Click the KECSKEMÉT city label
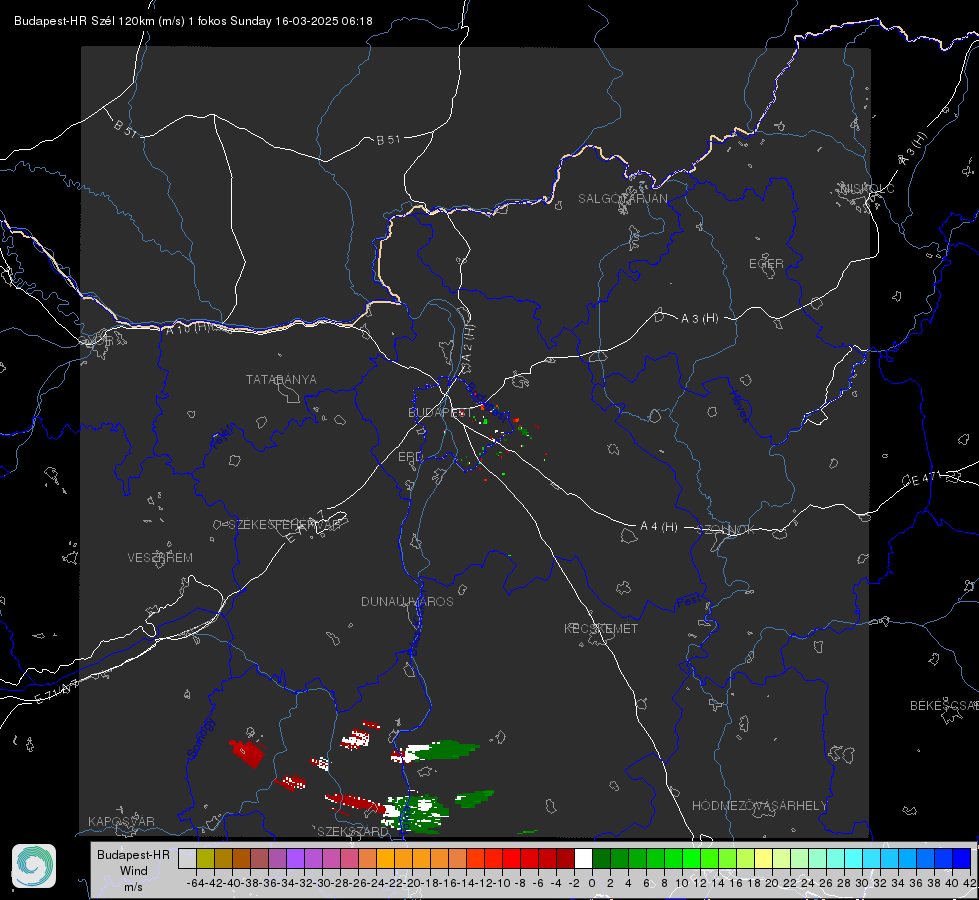This screenshot has height=900, width=979. 601,628
